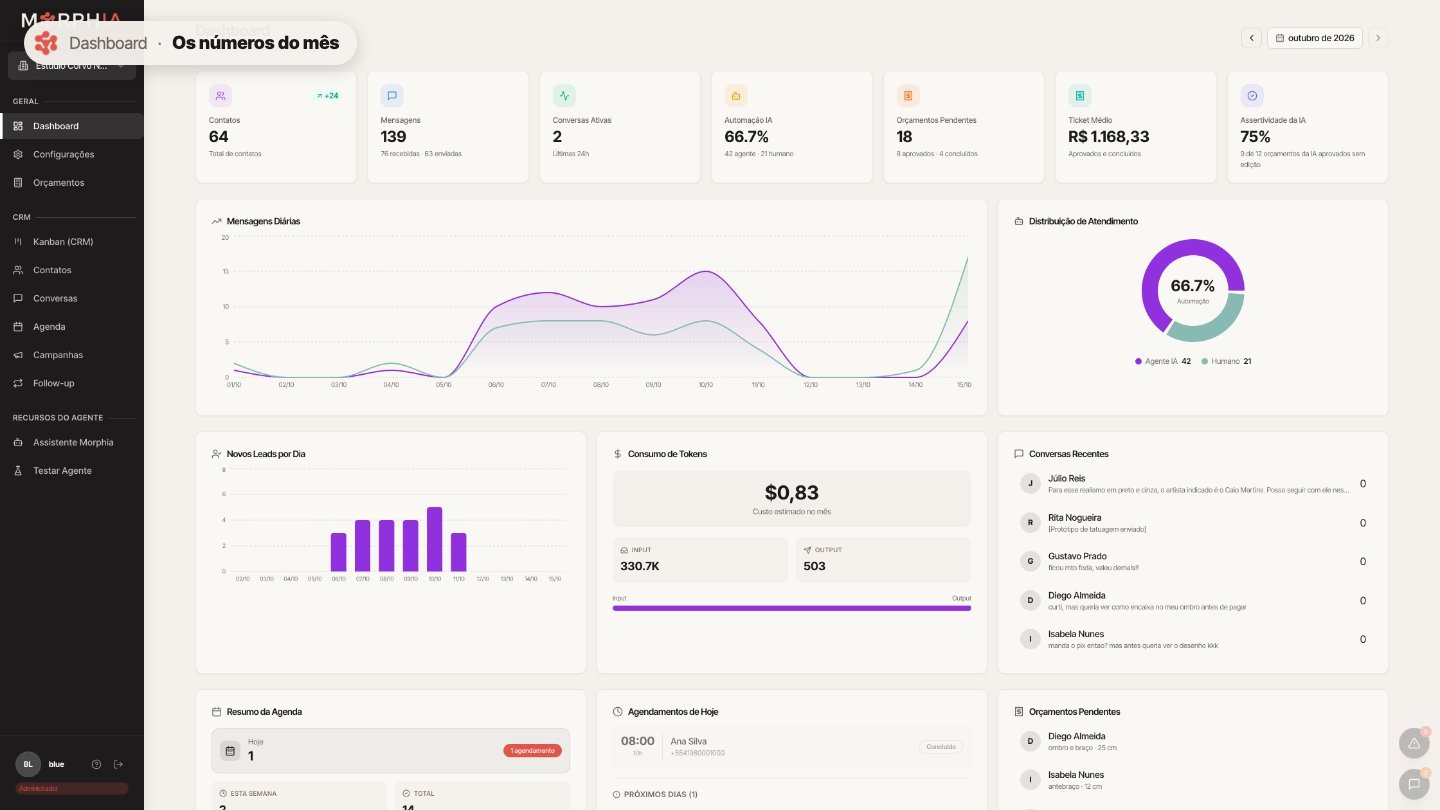Click the Assertividade da IA icon
Viewport: 1440px width, 810px height.
tap(1252, 96)
